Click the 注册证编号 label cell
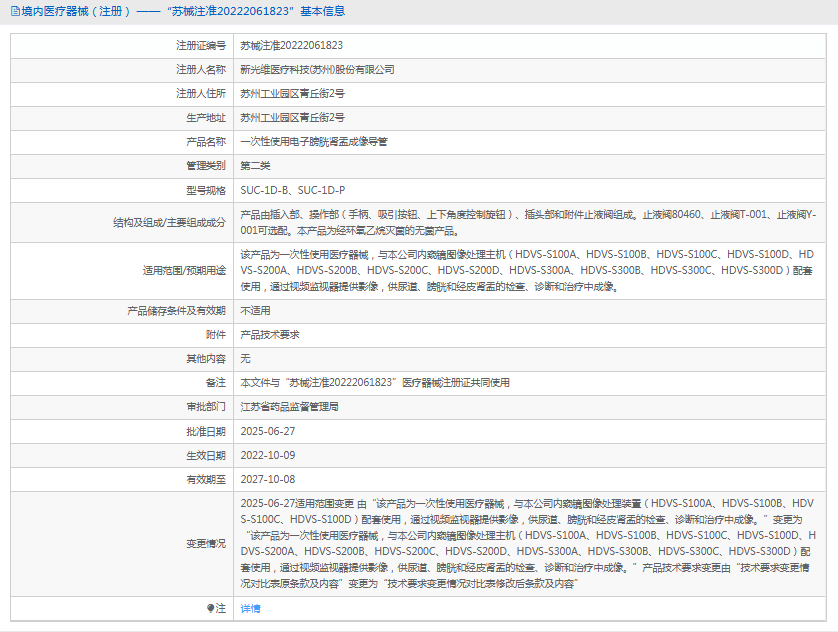The width and height of the screenshot is (838, 632). (x=201, y=45)
